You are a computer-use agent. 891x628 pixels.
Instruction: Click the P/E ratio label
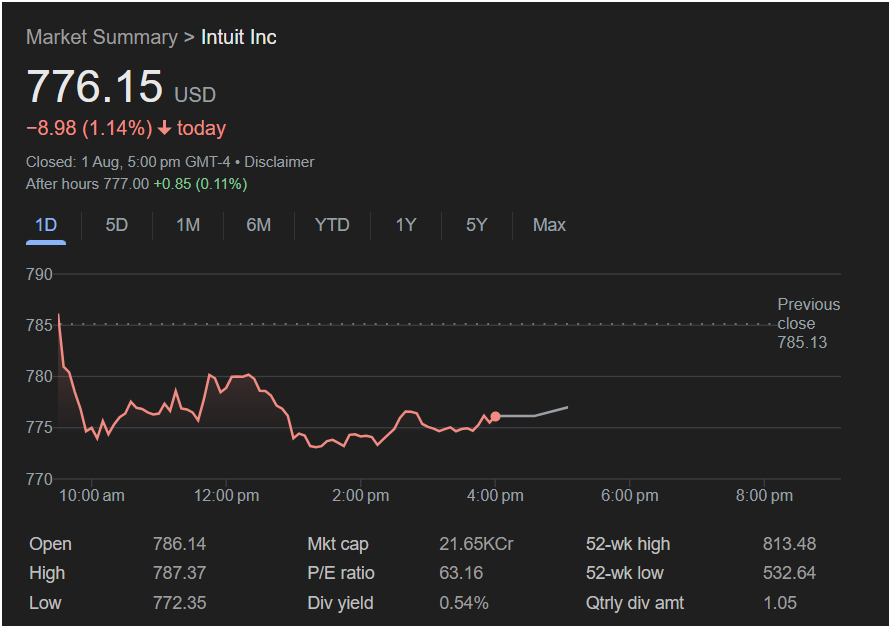click(x=341, y=573)
